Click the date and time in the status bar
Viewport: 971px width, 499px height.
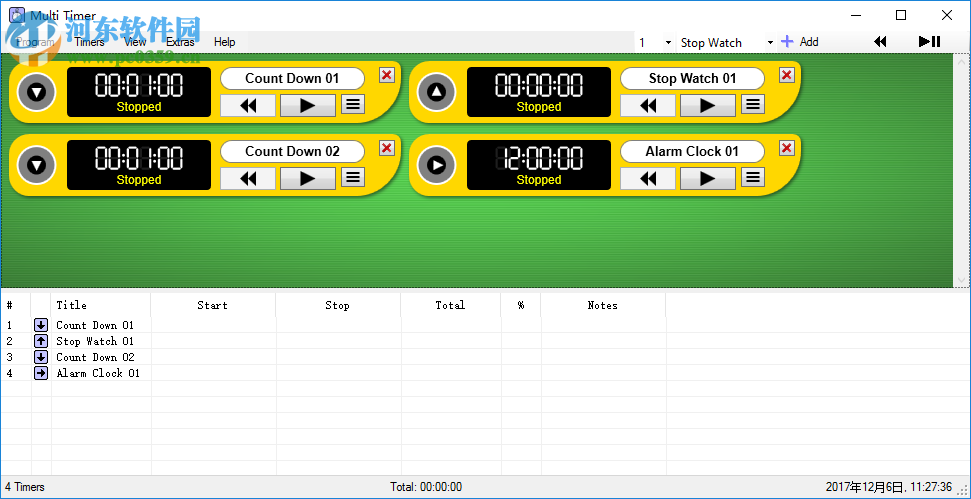889,487
